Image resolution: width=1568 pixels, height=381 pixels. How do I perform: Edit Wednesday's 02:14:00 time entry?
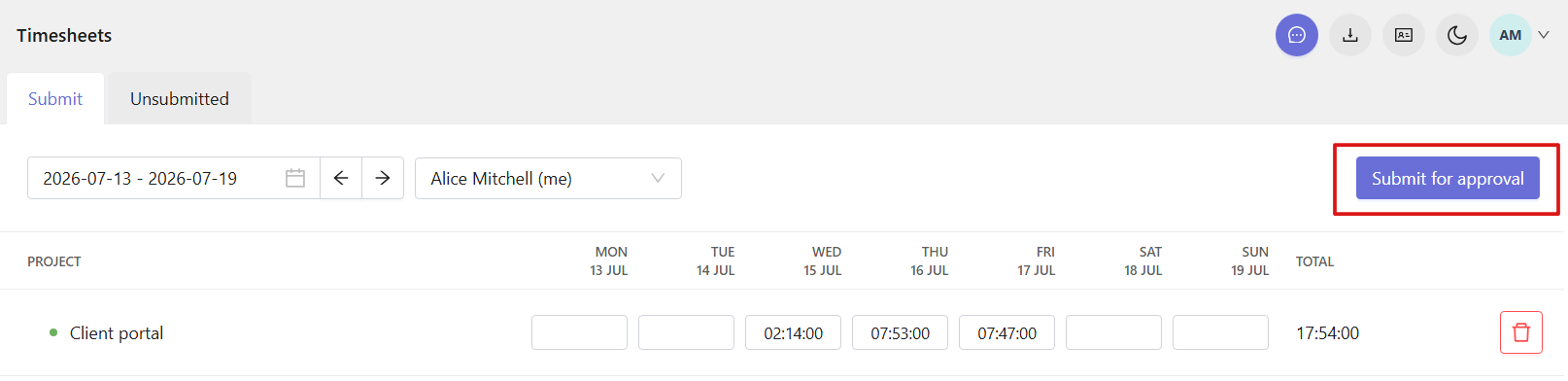pyautogui.click(x=793, y=332)
